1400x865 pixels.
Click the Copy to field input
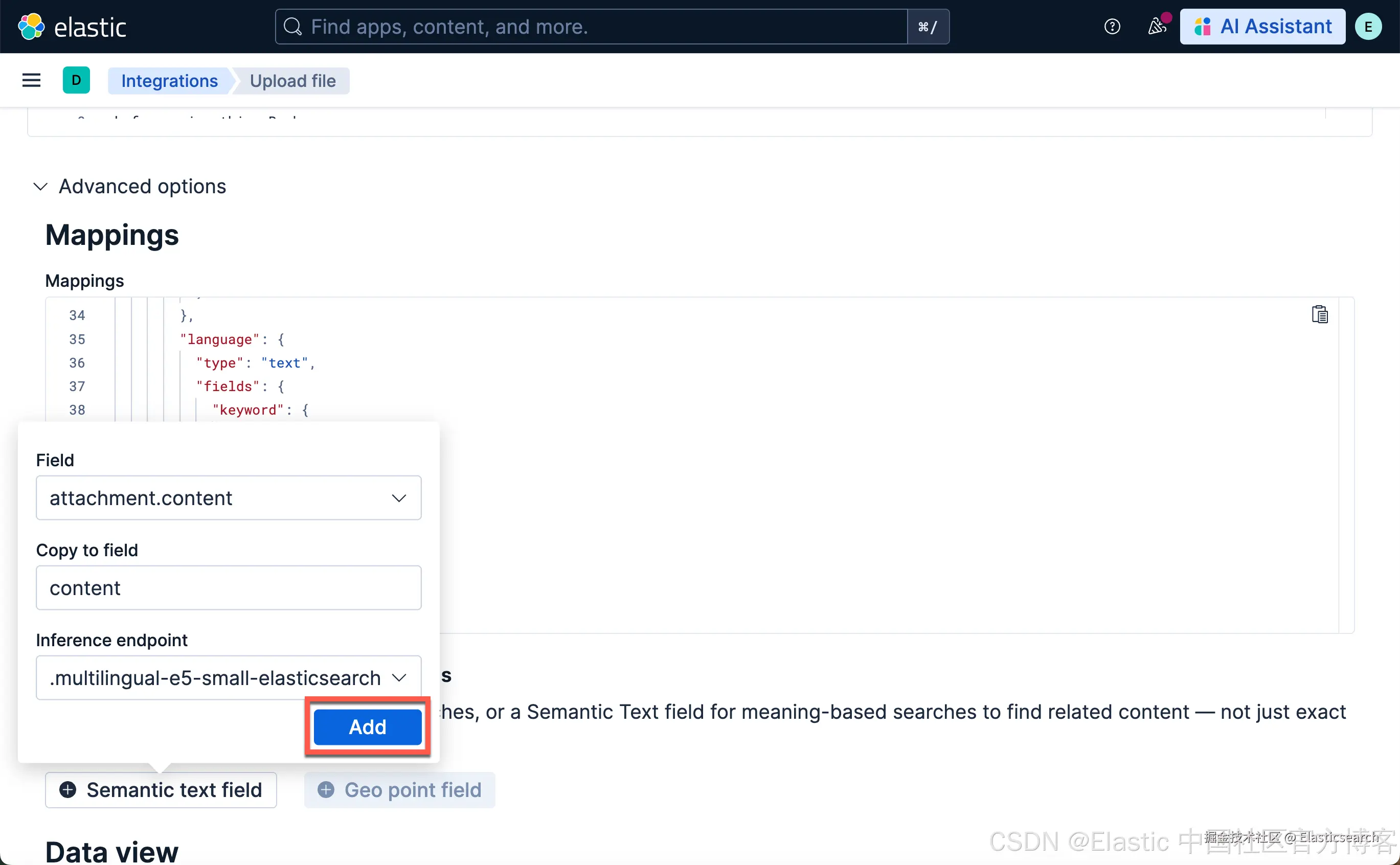pyautogui.click(x=228, y=588)
